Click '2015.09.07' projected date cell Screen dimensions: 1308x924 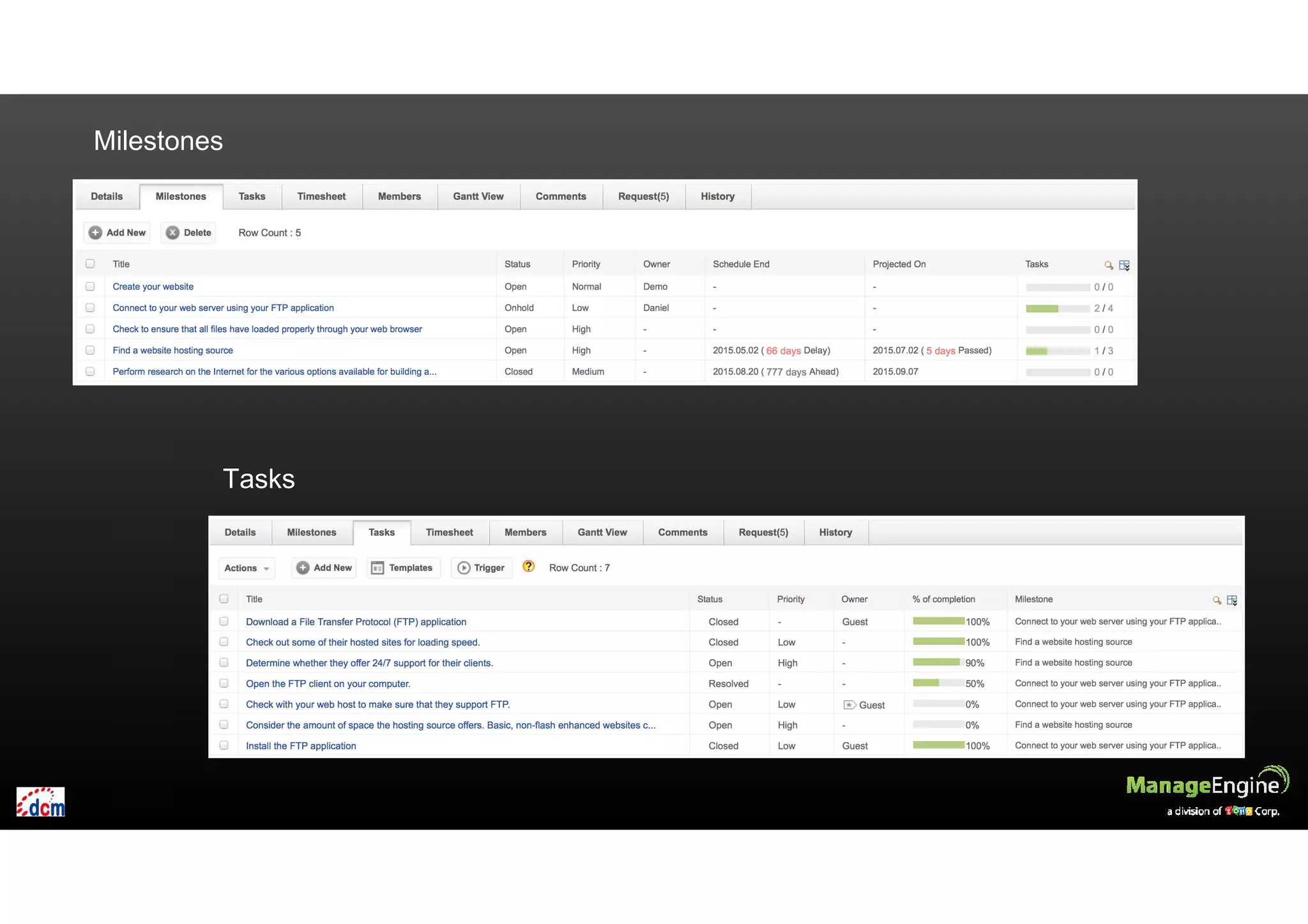(895, 372)
